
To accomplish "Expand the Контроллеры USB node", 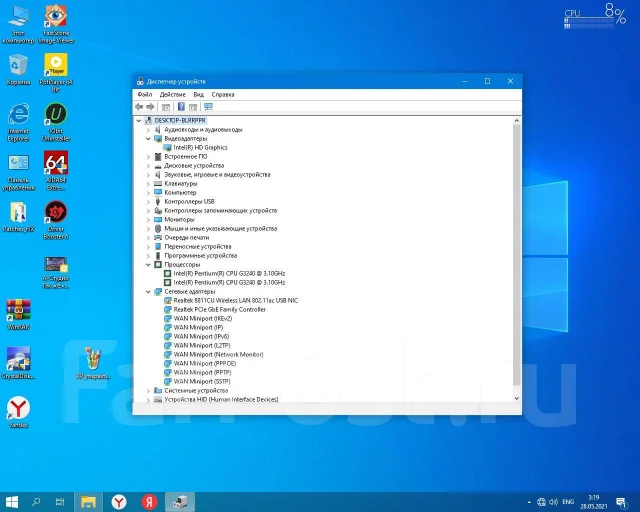I will pos(149,201).
